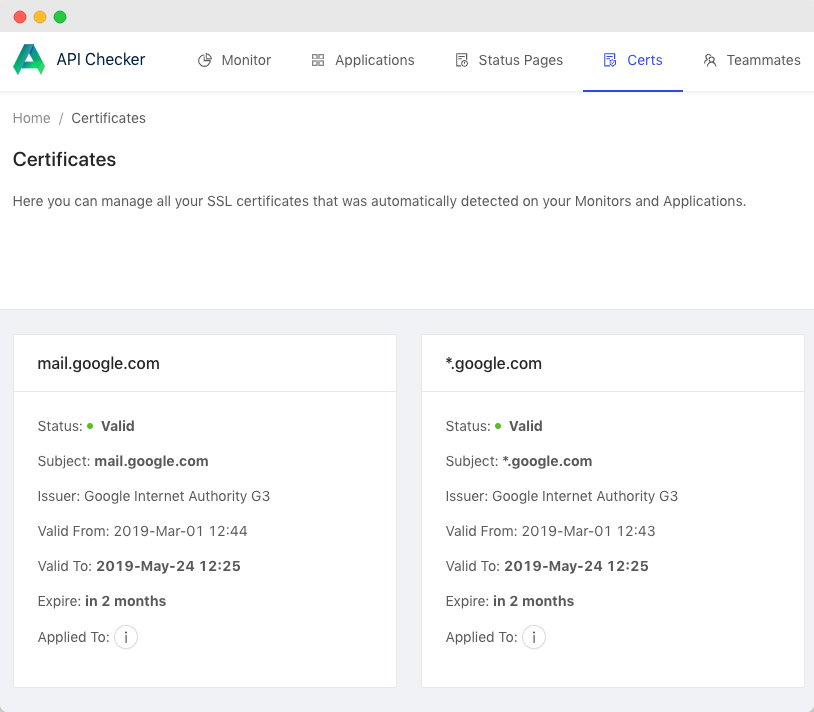Select the Certs tab label
This screenshot has height=712, width=814.
[x=645, y=60]
